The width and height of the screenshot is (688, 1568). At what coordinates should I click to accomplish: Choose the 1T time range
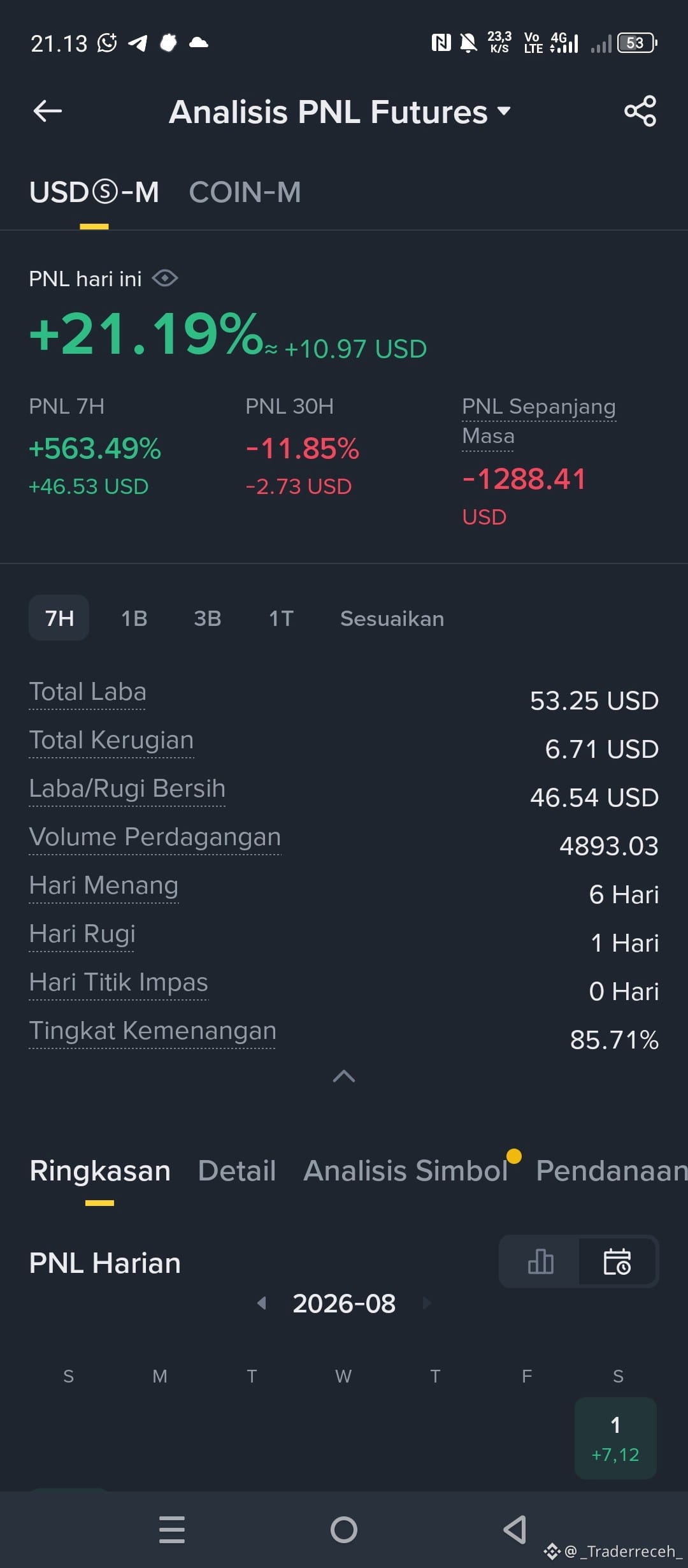281,618
